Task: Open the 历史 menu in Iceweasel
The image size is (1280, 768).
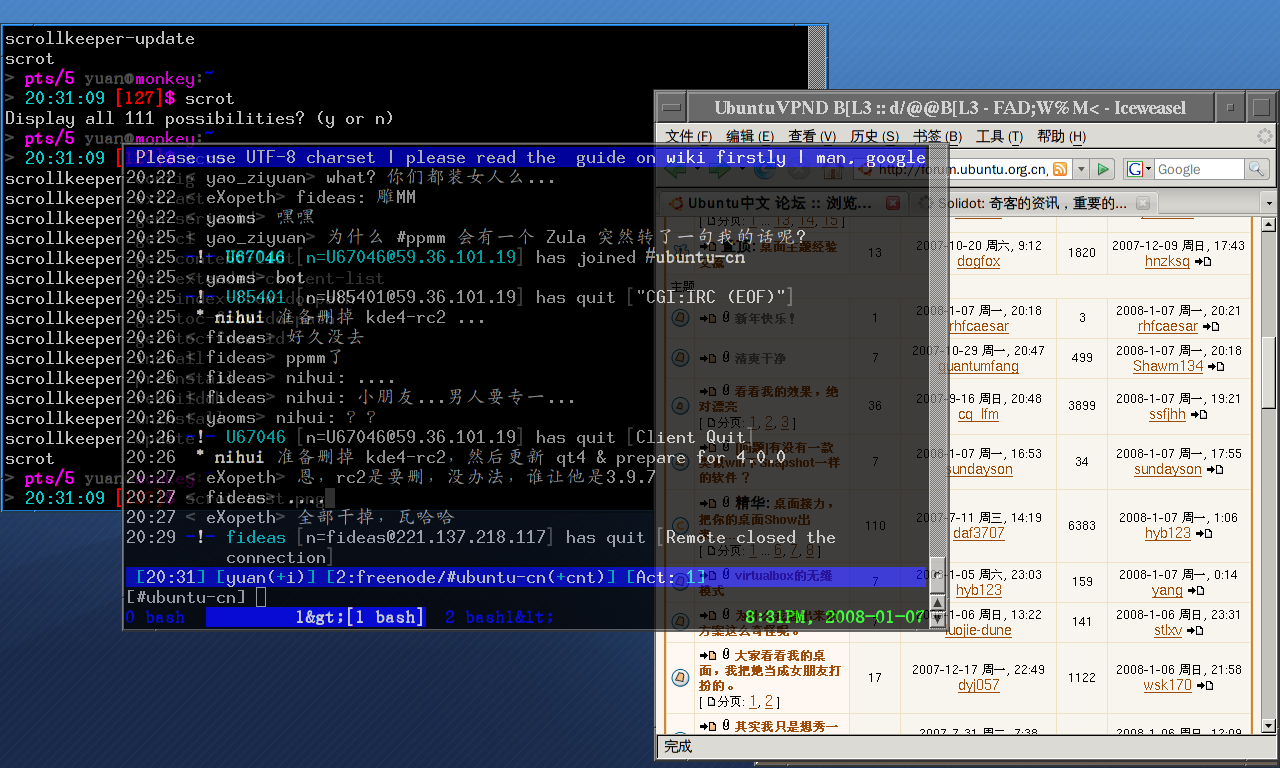Action: pyautogui.click(x=874, y=136)
